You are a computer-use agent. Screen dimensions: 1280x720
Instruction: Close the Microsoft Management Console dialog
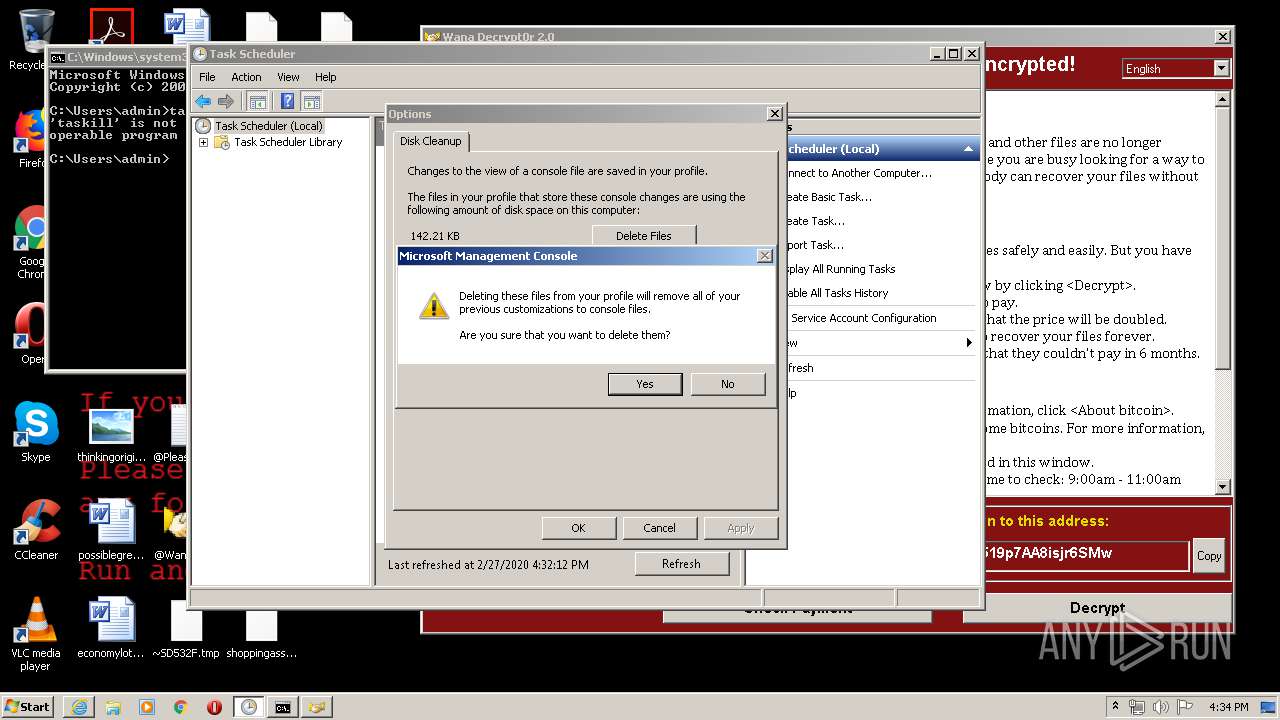point(765,256)
